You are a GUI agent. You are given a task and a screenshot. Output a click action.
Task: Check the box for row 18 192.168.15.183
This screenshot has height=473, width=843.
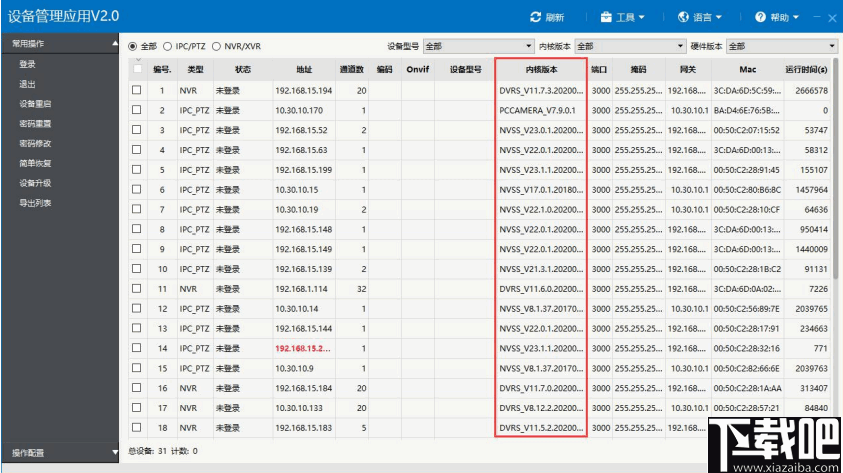137,427
